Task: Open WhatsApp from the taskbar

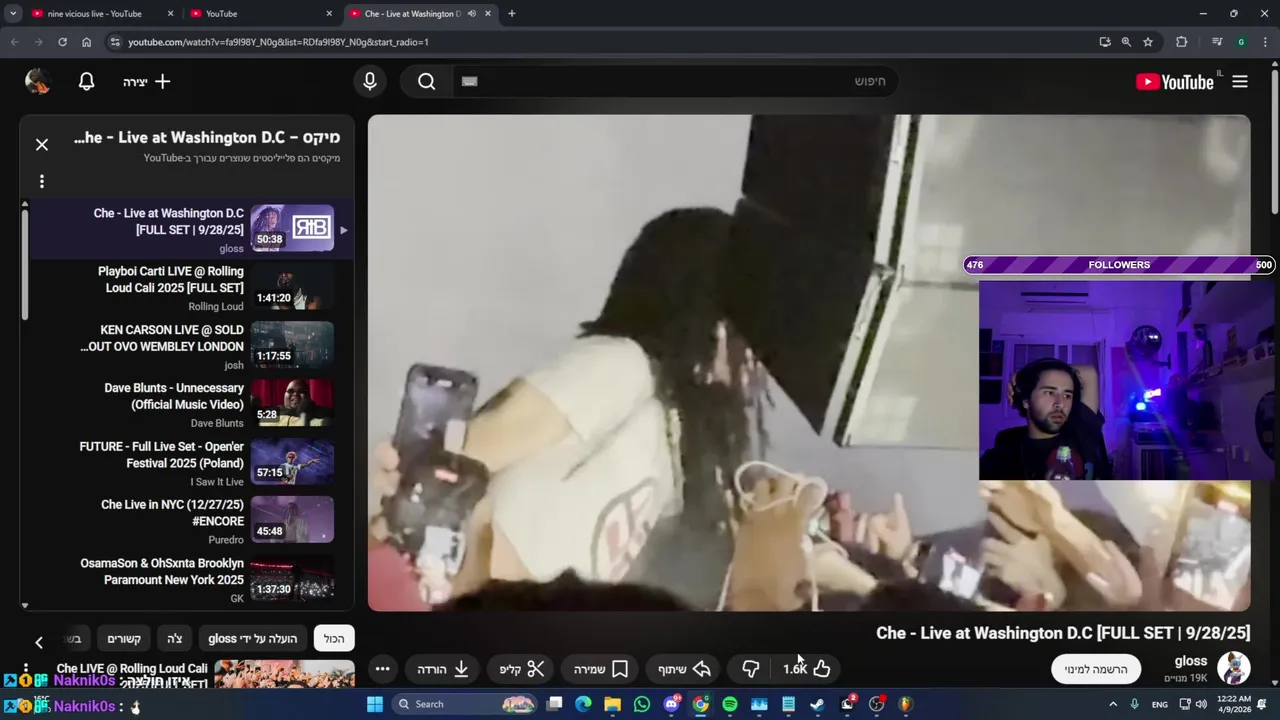Action: (x=642, y=704)
